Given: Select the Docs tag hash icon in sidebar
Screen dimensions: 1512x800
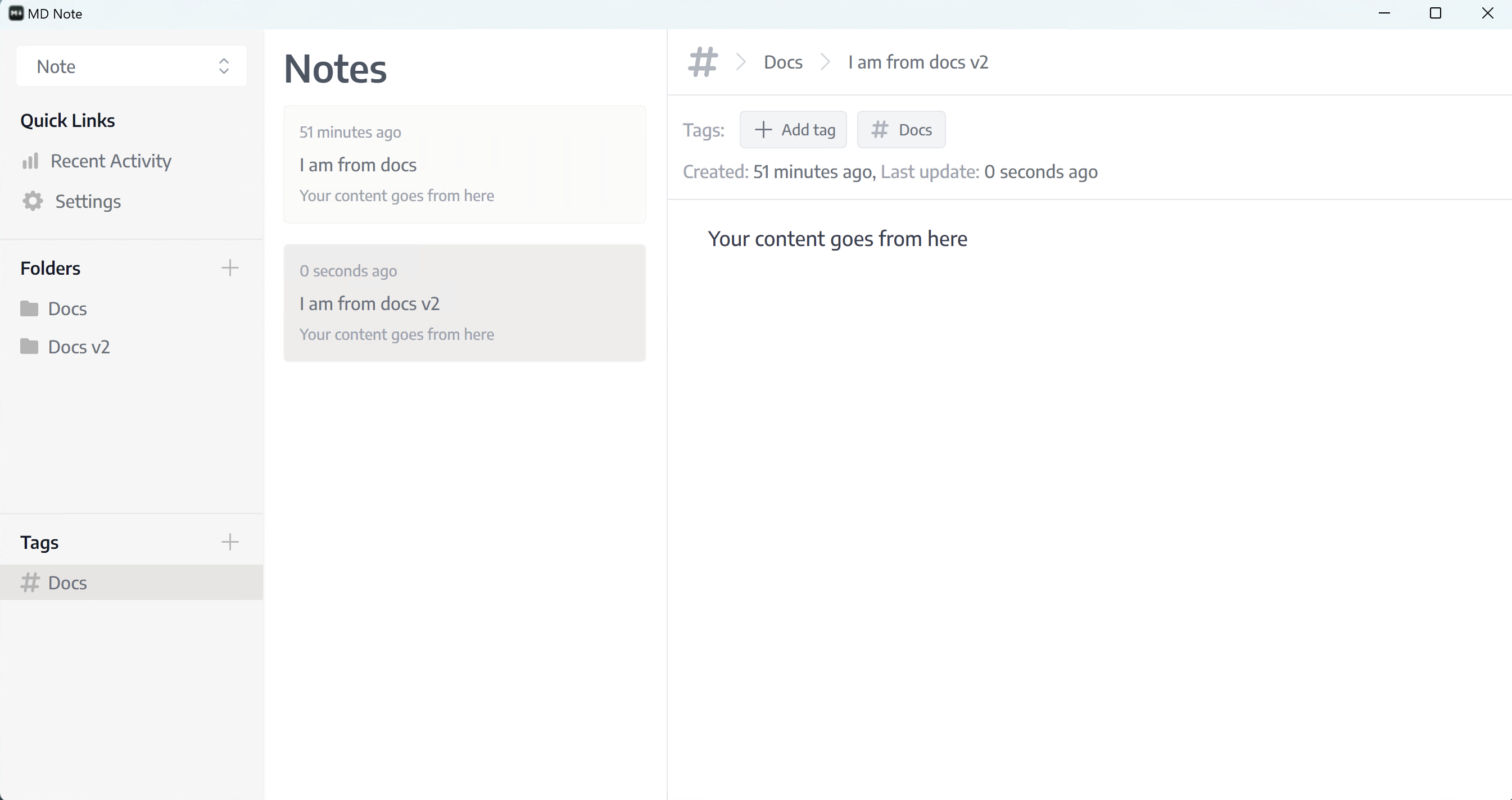Looking at the screenshot, I should (29, 583).
